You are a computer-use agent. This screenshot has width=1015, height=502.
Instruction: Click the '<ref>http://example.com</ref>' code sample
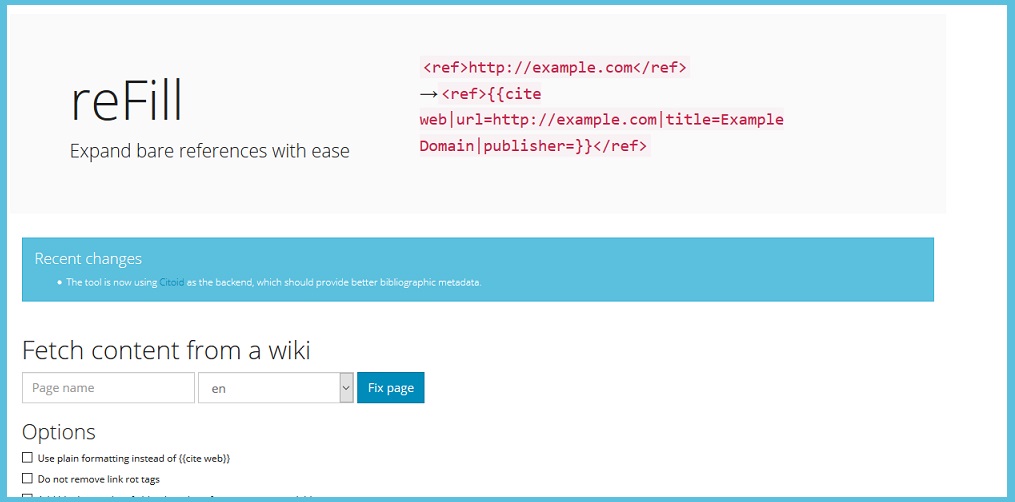point(555,67)
